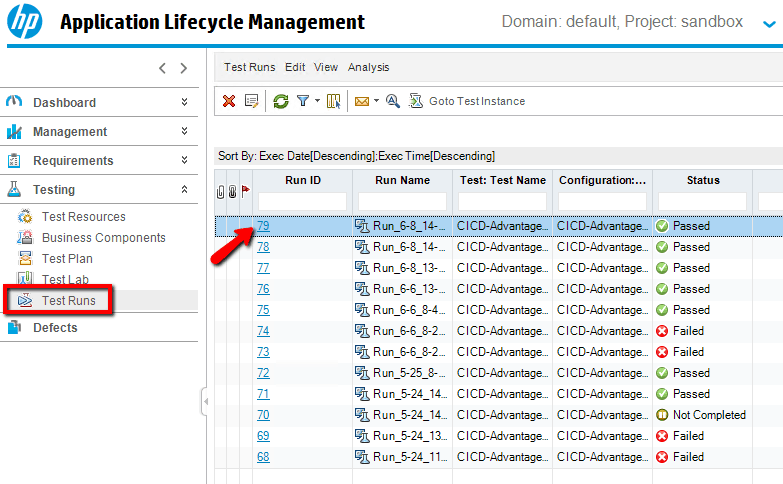The image size is (783, 484).
Task: Click Goto Test Instance button
Action: [467, 101]
